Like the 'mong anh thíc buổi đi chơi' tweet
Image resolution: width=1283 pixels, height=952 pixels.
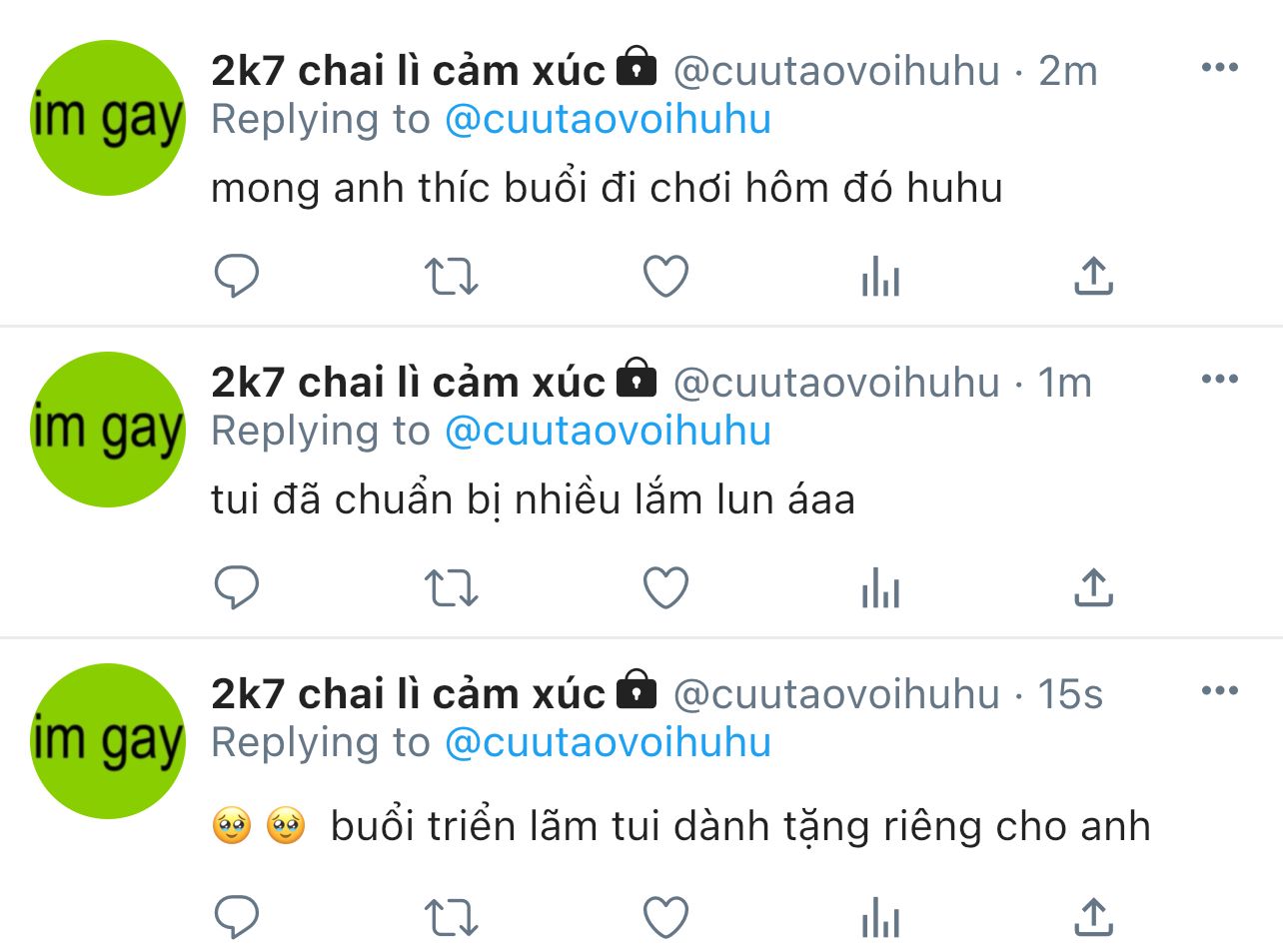(665, 277)
